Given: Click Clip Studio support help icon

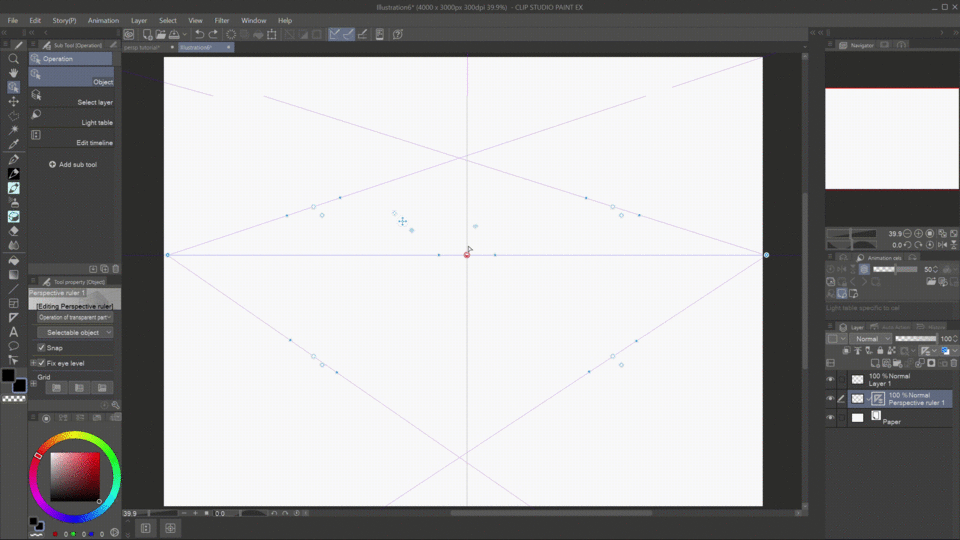Looking at the screenshot, I should [398, 34].
